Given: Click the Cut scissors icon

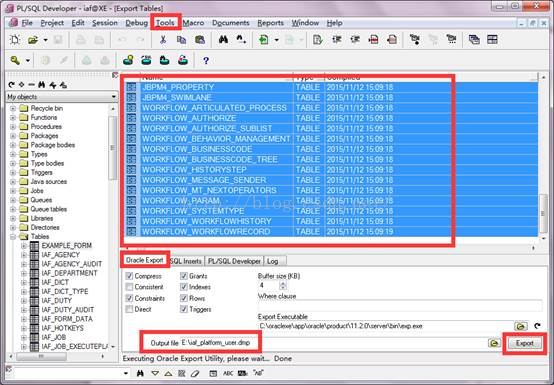Looking at the screenshot, I should [x=163, y=40].
